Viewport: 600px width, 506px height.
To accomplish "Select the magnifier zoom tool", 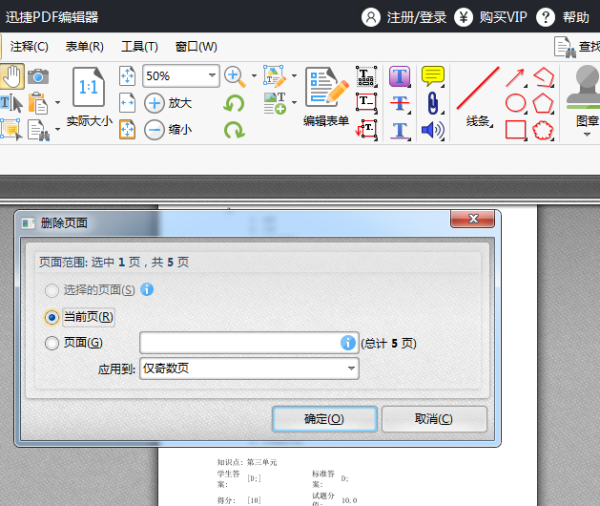I will pos(235,77).
